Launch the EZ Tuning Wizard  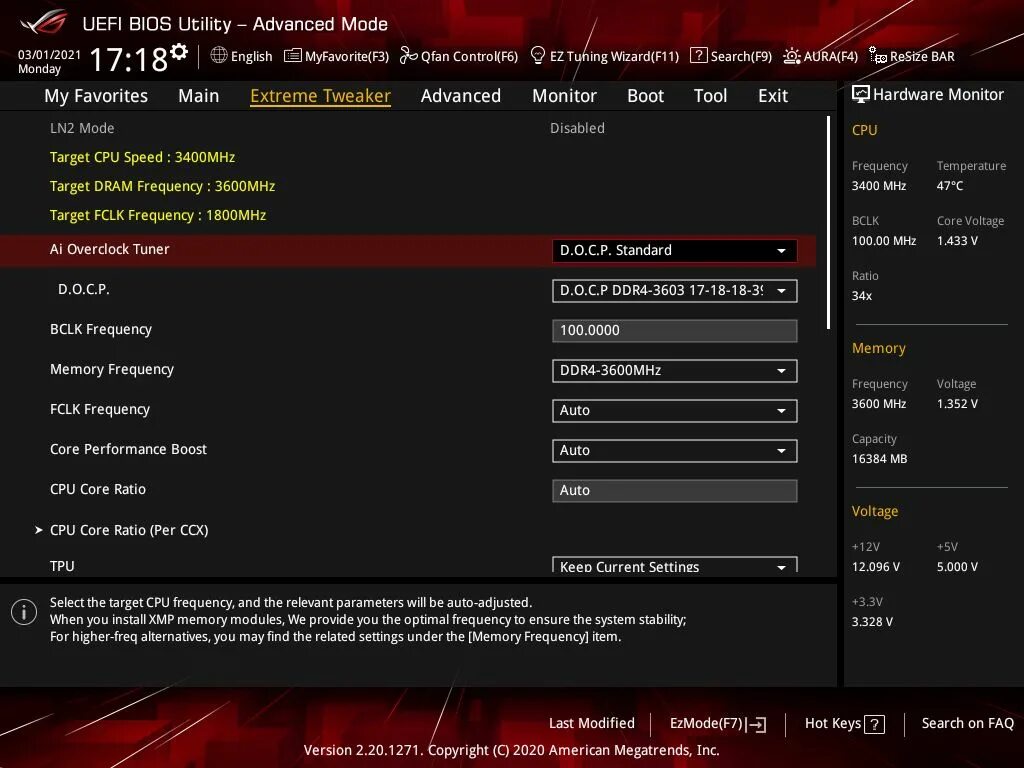click(605, 56)
